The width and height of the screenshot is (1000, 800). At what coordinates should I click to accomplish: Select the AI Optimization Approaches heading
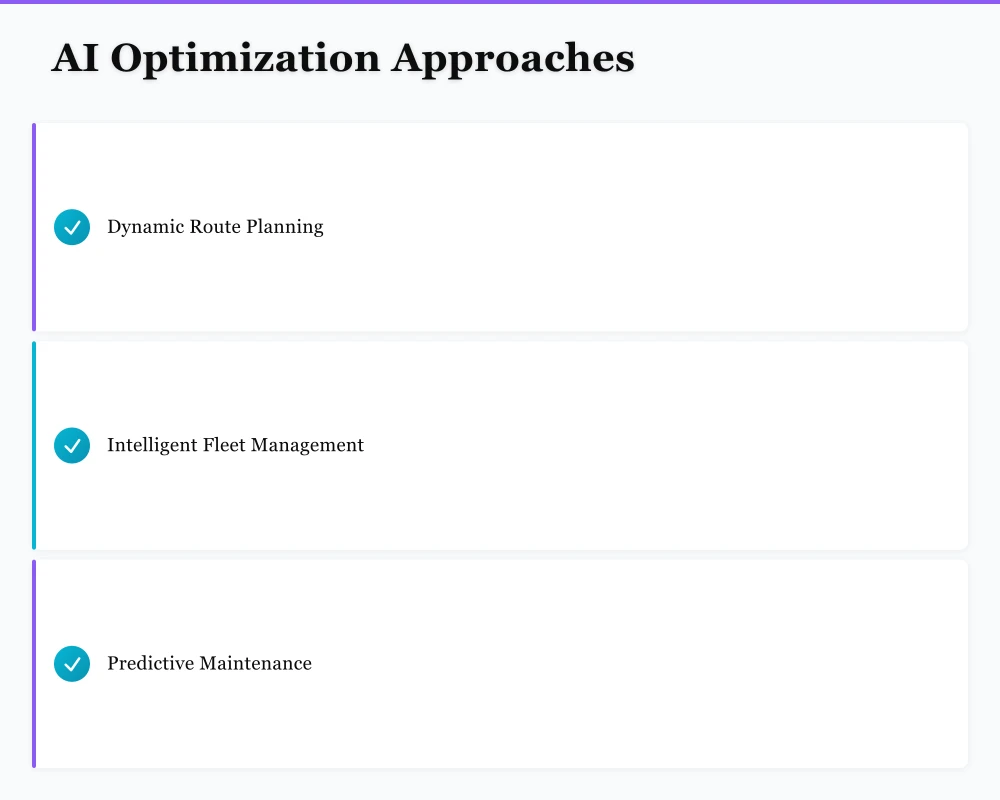click(343, 58)
